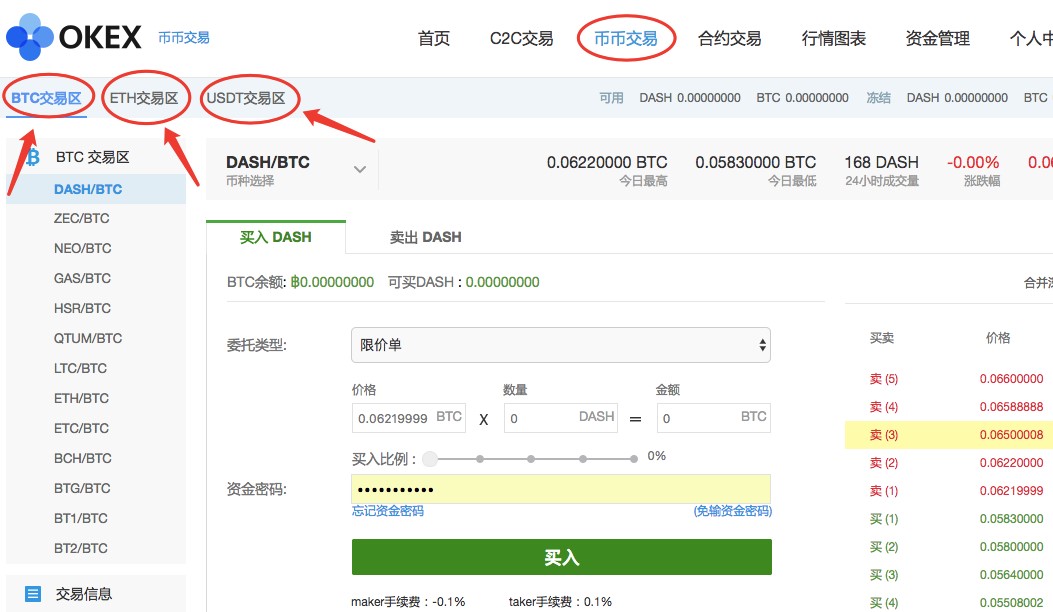Set 买入比例 slider to the midpoint dot
The width and height of the screenshot is (1053, 612).
pos(531,460)
